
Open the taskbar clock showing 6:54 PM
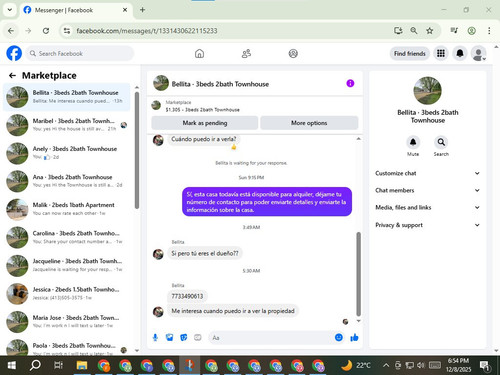458,365
